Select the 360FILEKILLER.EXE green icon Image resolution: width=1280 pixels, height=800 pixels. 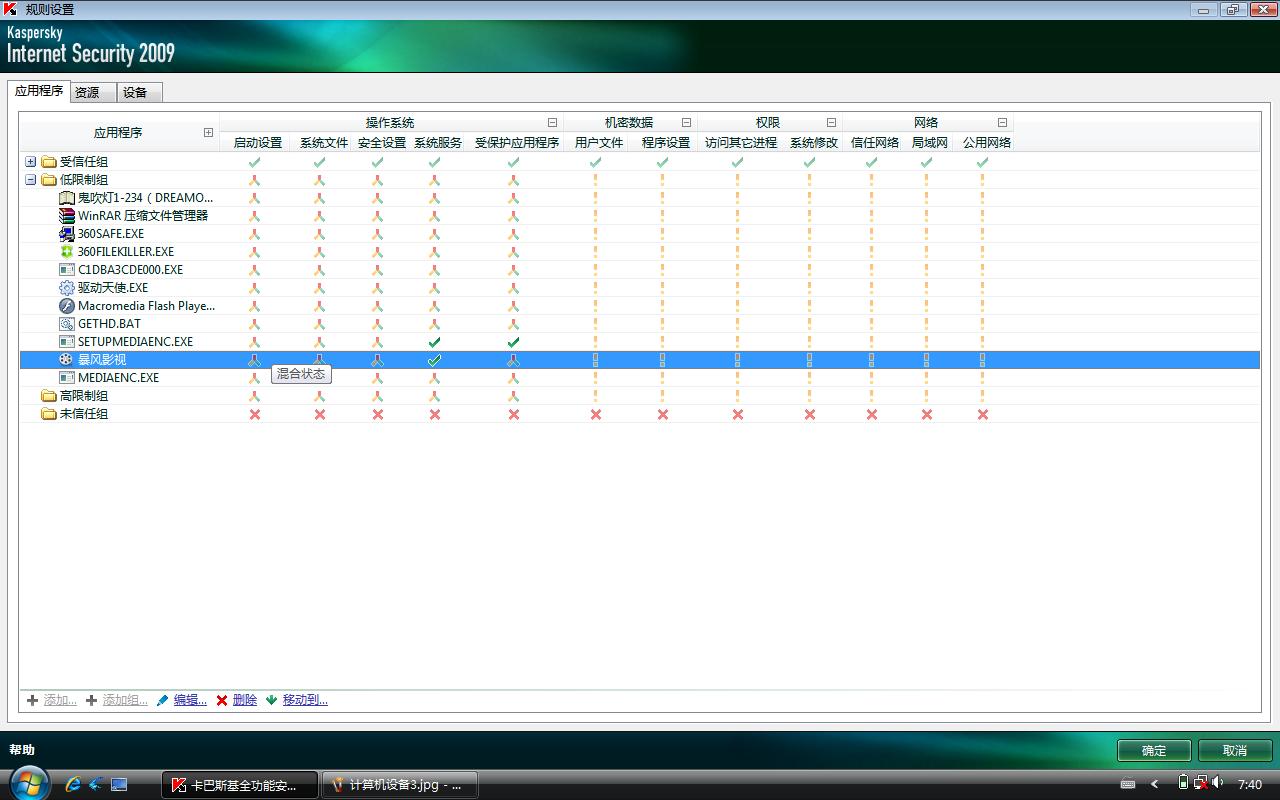[x=67, y=252]
